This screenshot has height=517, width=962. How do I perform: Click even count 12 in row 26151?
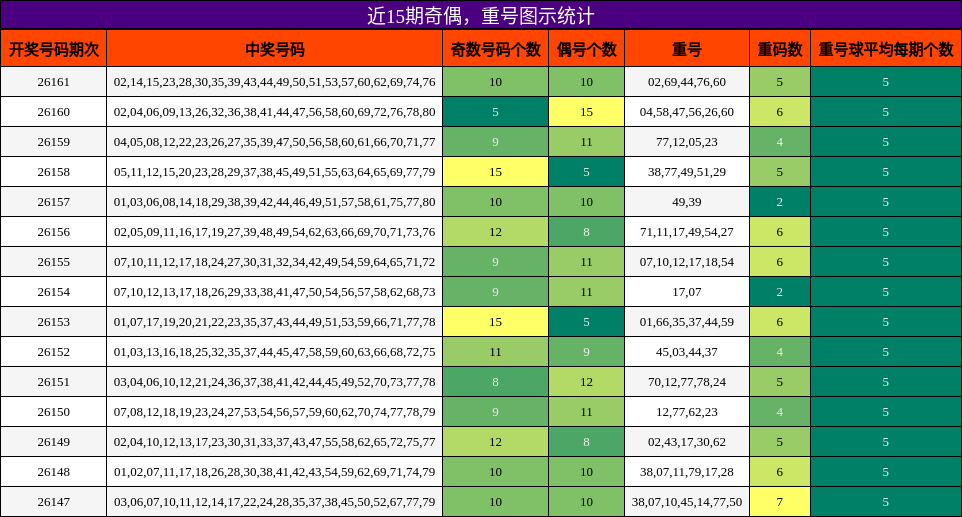586,382
